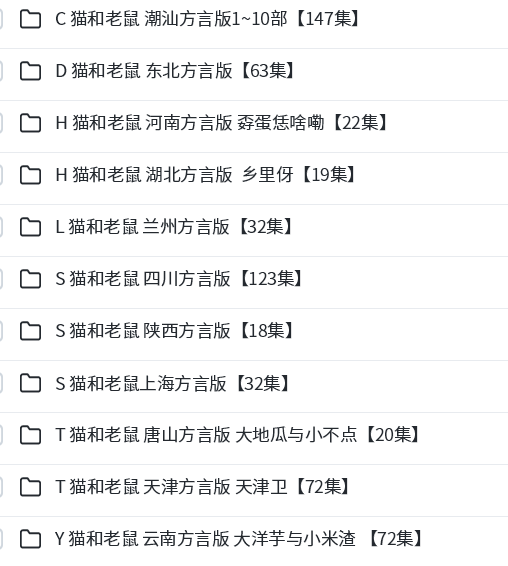Click folder icon of 唐山方言版【20集】
508x566 pixels.
point(30,435)
